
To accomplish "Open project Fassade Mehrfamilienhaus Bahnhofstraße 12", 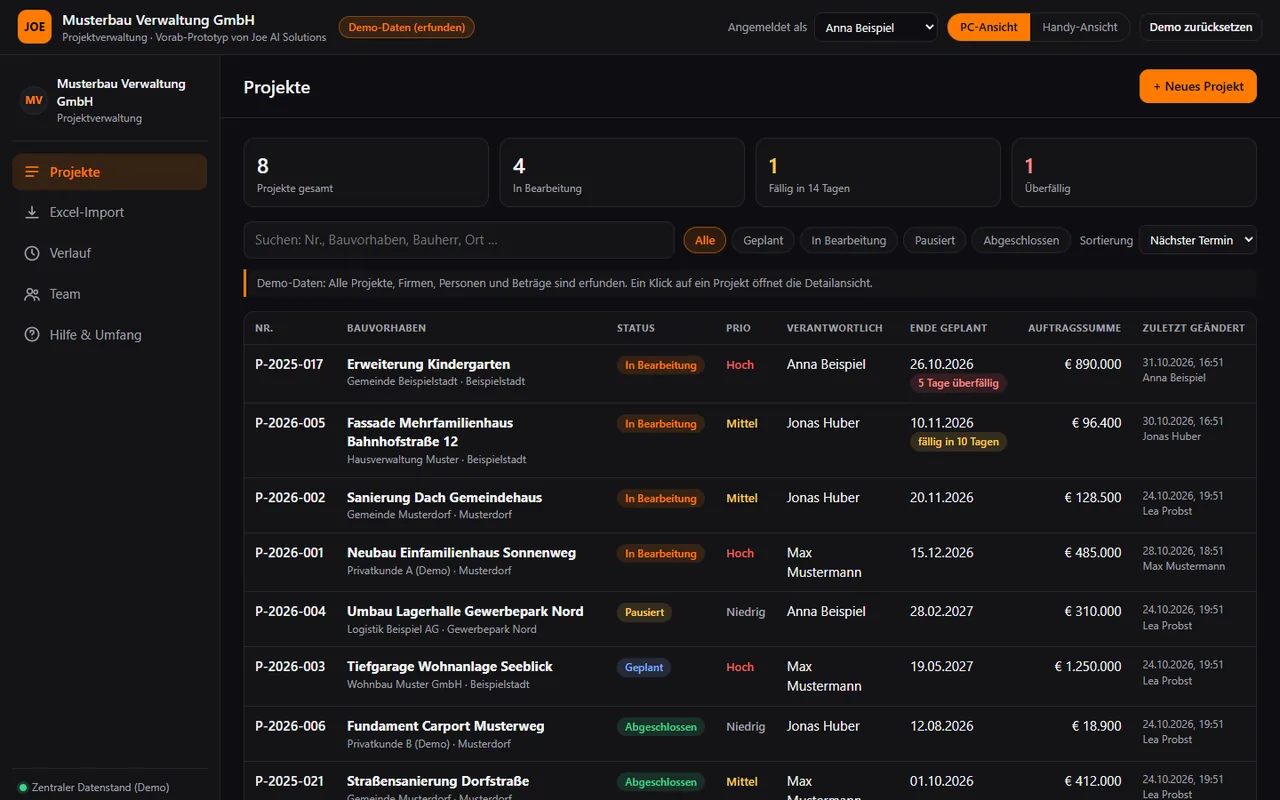I will point(750,441).
